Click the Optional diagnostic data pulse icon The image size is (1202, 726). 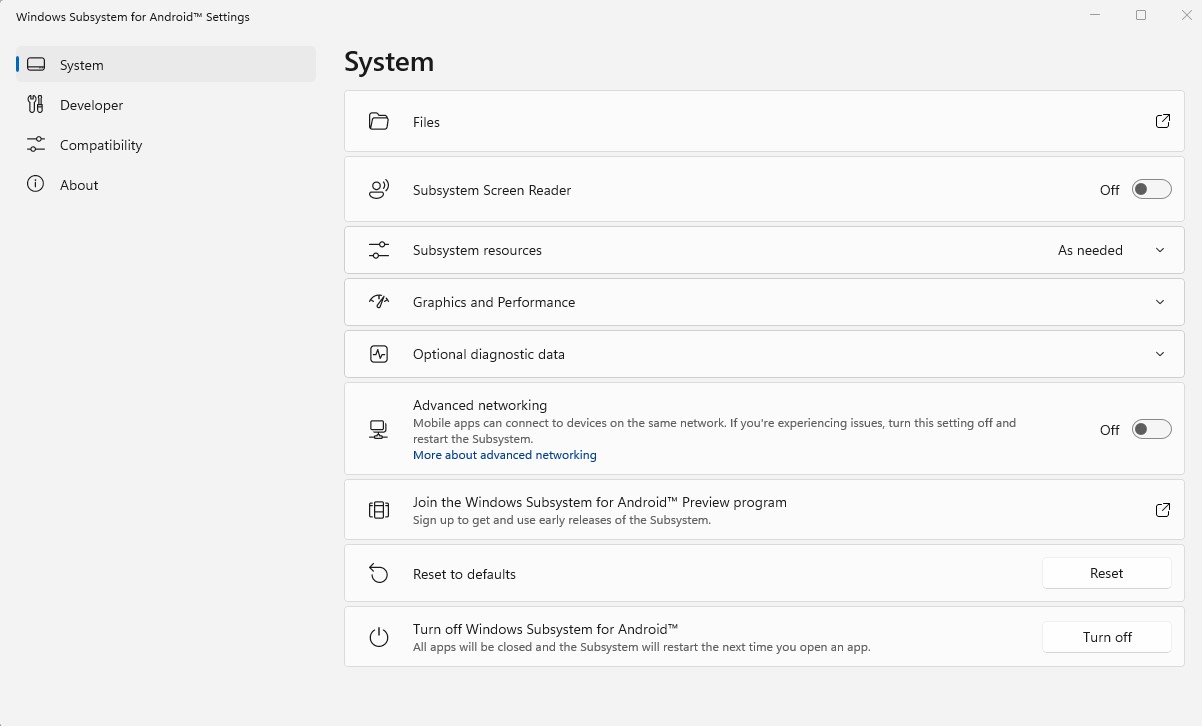(378, 354)
